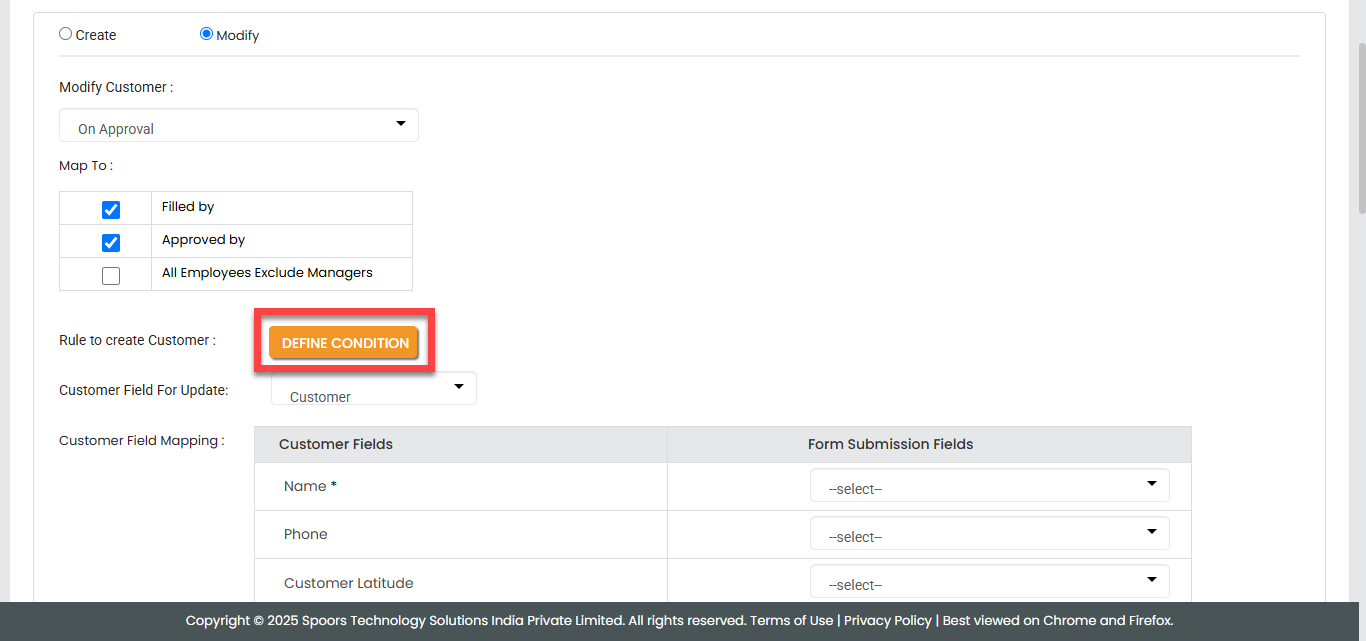This screenshot has height=641, width=1366.
Task: Uncheck the Approved by checkbox
Action: pos(111,243)
